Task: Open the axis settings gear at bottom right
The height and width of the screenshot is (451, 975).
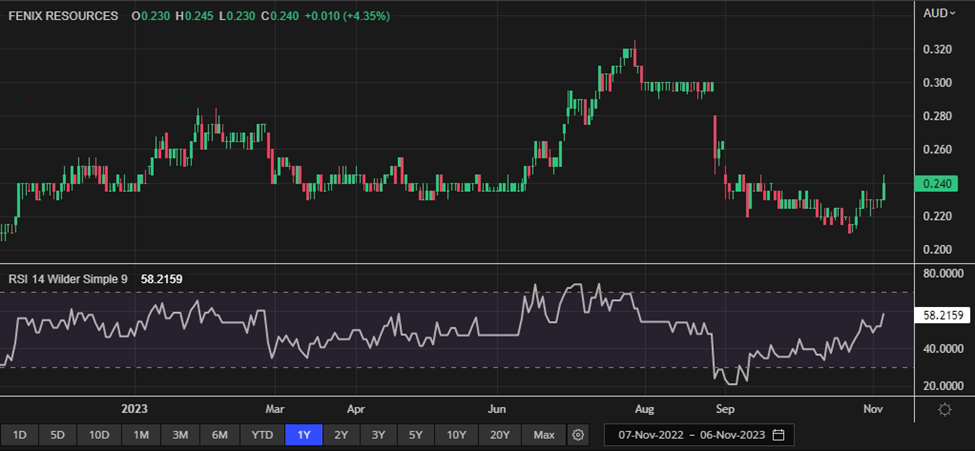Action: coord(945,410)
